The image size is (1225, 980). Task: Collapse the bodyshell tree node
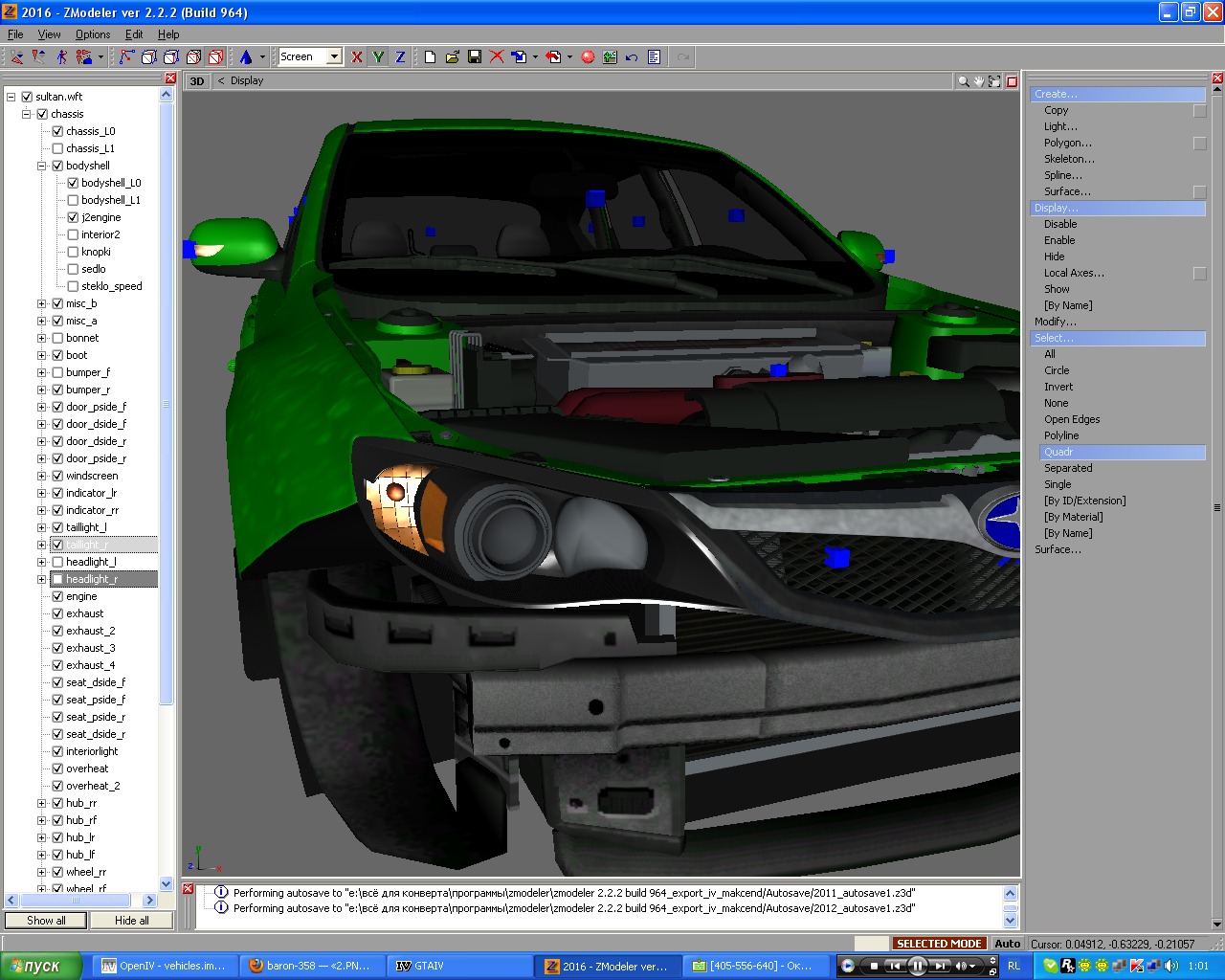click(x=42, y=166)
